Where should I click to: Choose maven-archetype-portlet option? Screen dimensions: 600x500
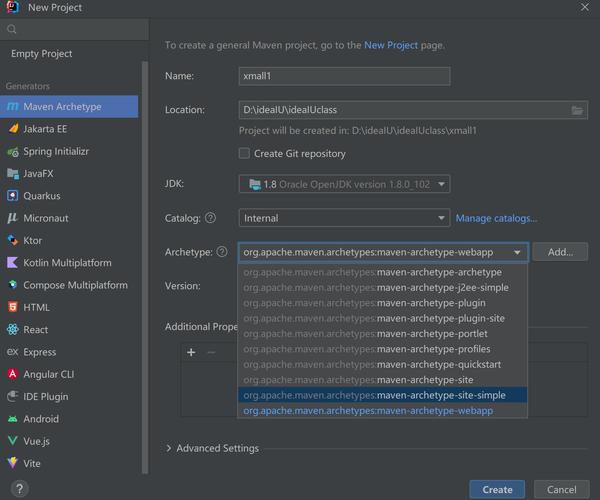pyautogui.click(x=383, y=334)
